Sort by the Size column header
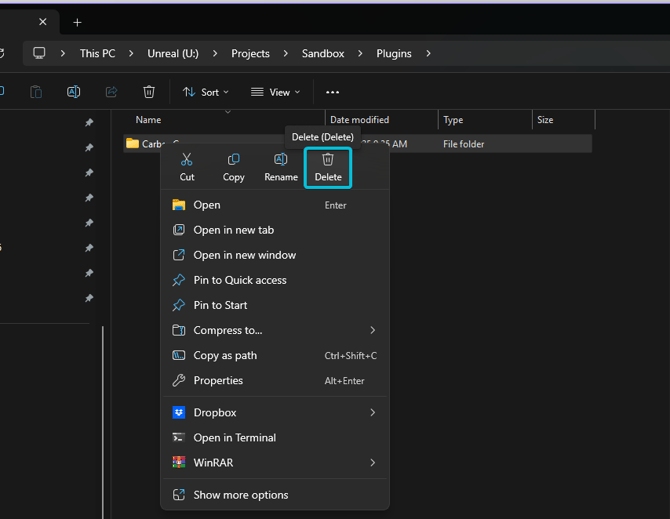This screenshot has width=670, height=519. (545, 120)
